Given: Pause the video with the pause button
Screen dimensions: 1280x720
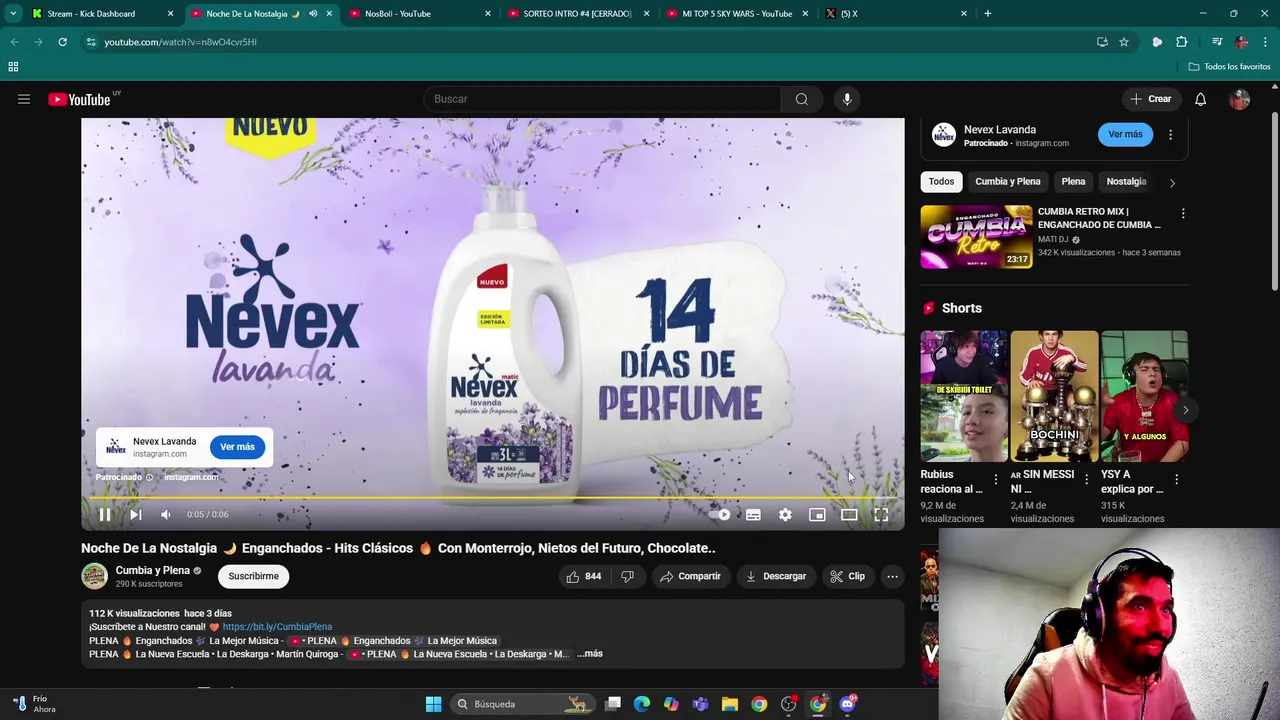Looking at the screenshot, I should pyautogui.click(x=104, y=514).
